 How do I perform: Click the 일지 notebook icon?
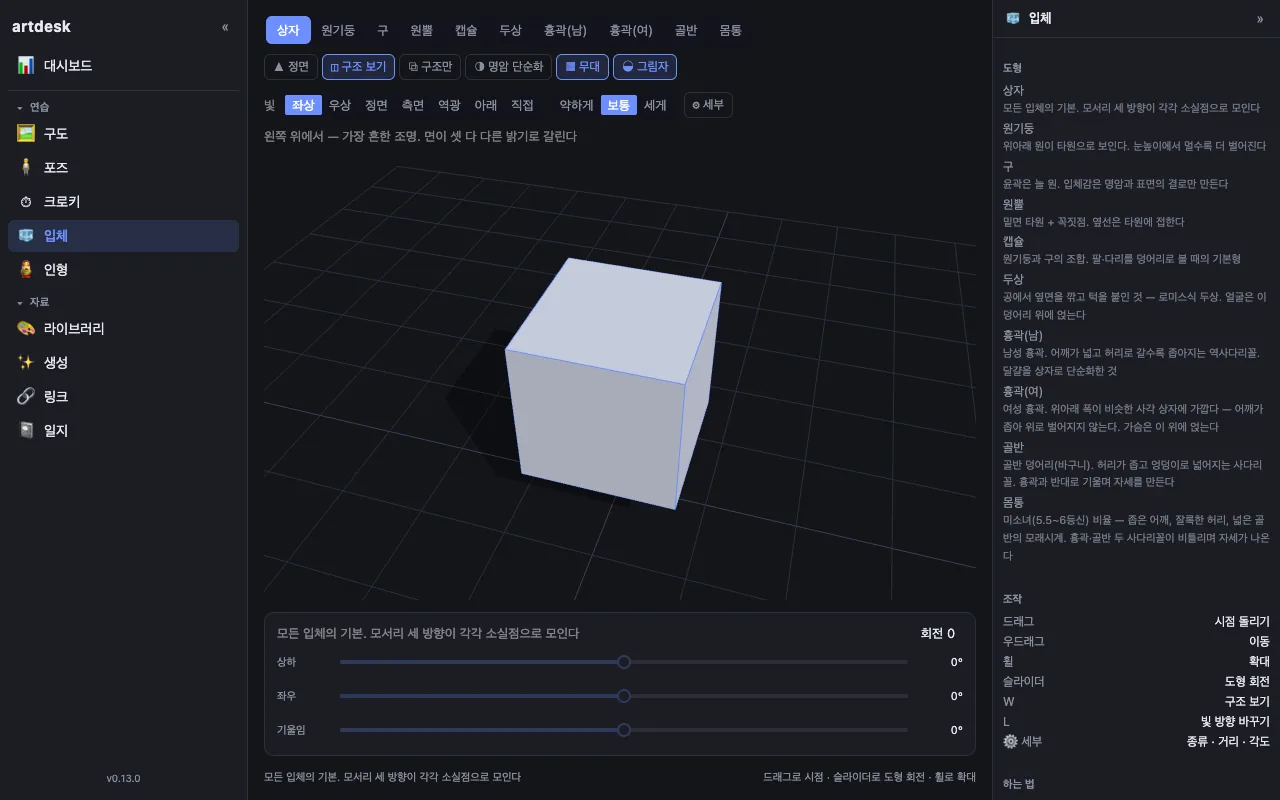26,431
